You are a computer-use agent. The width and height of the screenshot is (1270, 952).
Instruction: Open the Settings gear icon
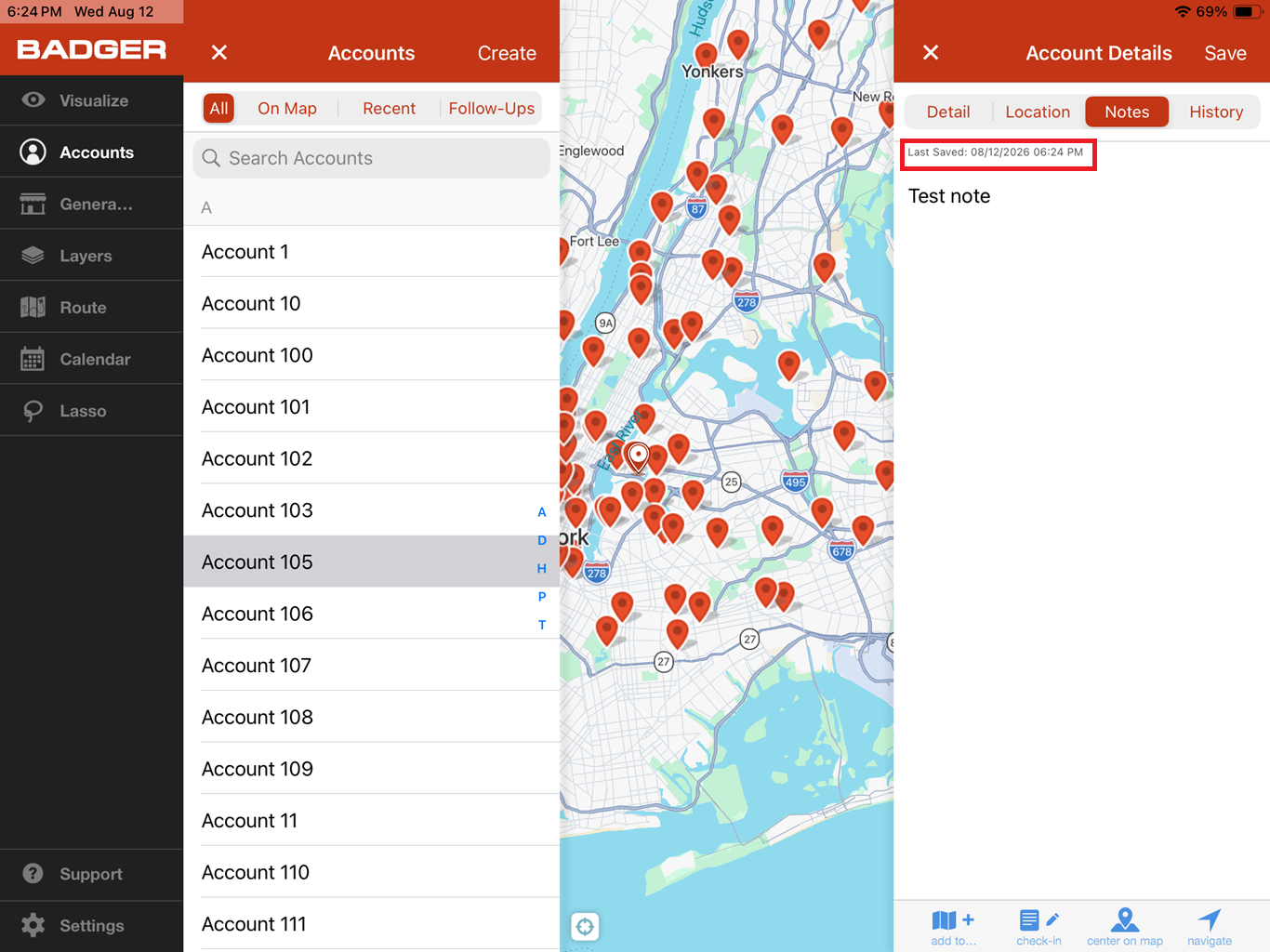33,925
